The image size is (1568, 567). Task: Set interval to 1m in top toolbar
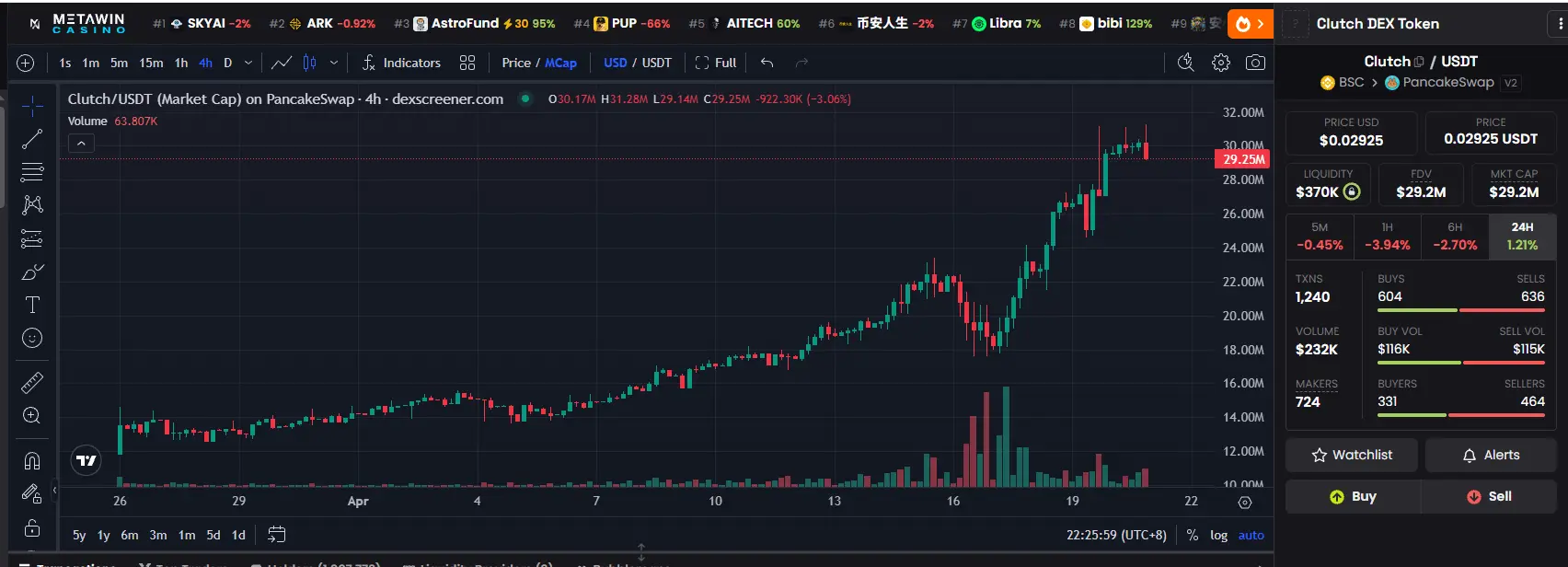[90, 63]
